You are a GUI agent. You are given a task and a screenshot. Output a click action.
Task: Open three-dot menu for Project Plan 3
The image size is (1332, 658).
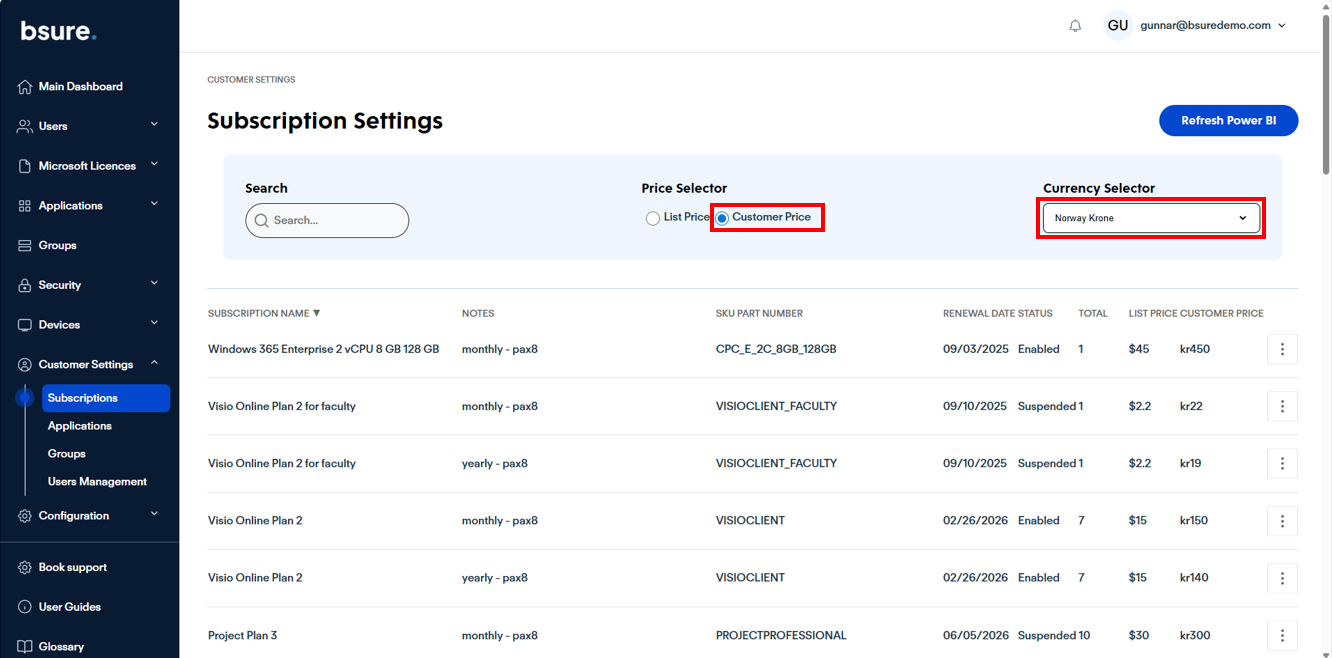click(1282, 635)
